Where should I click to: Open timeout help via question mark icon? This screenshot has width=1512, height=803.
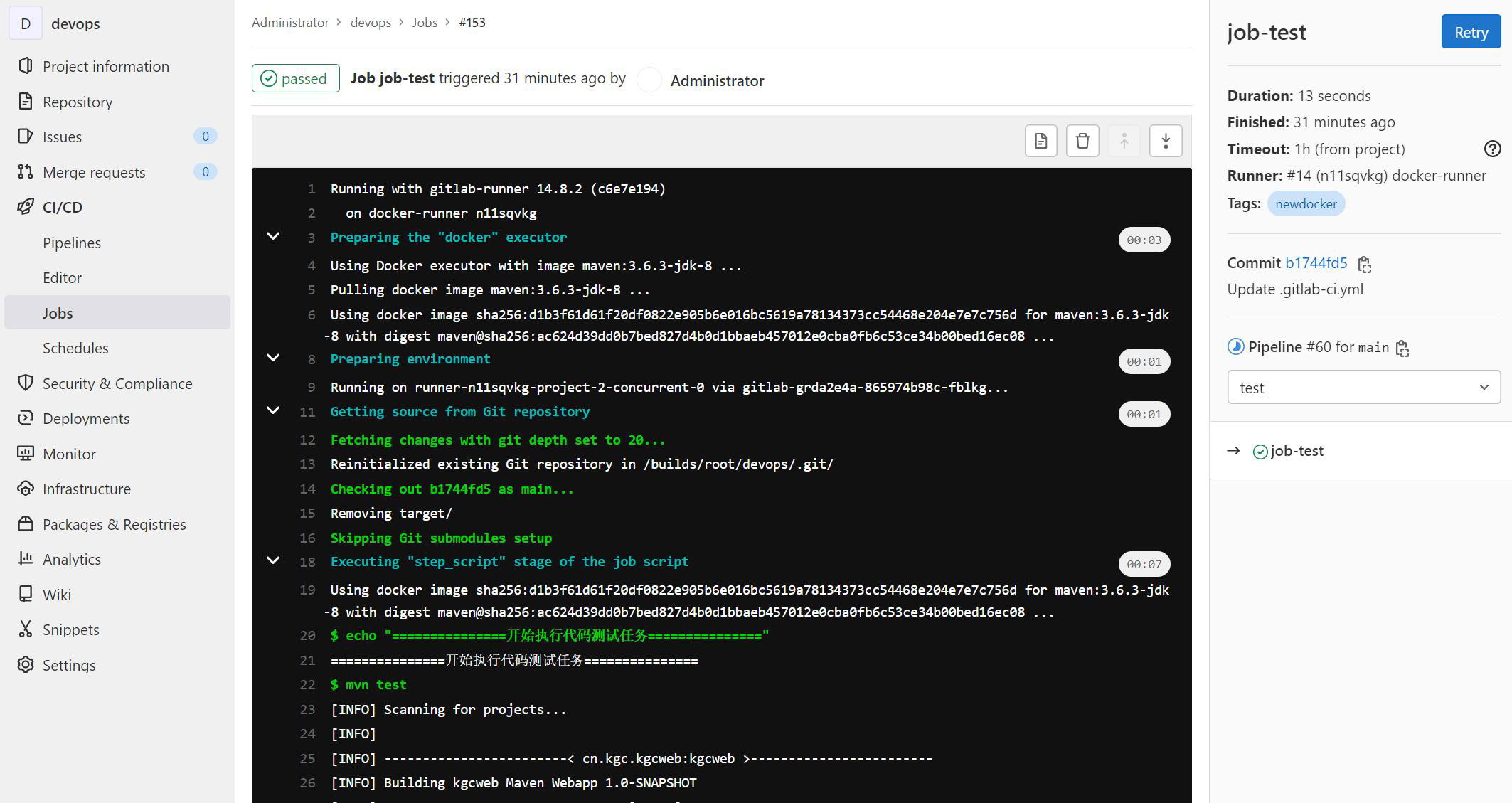point(1491,149)
